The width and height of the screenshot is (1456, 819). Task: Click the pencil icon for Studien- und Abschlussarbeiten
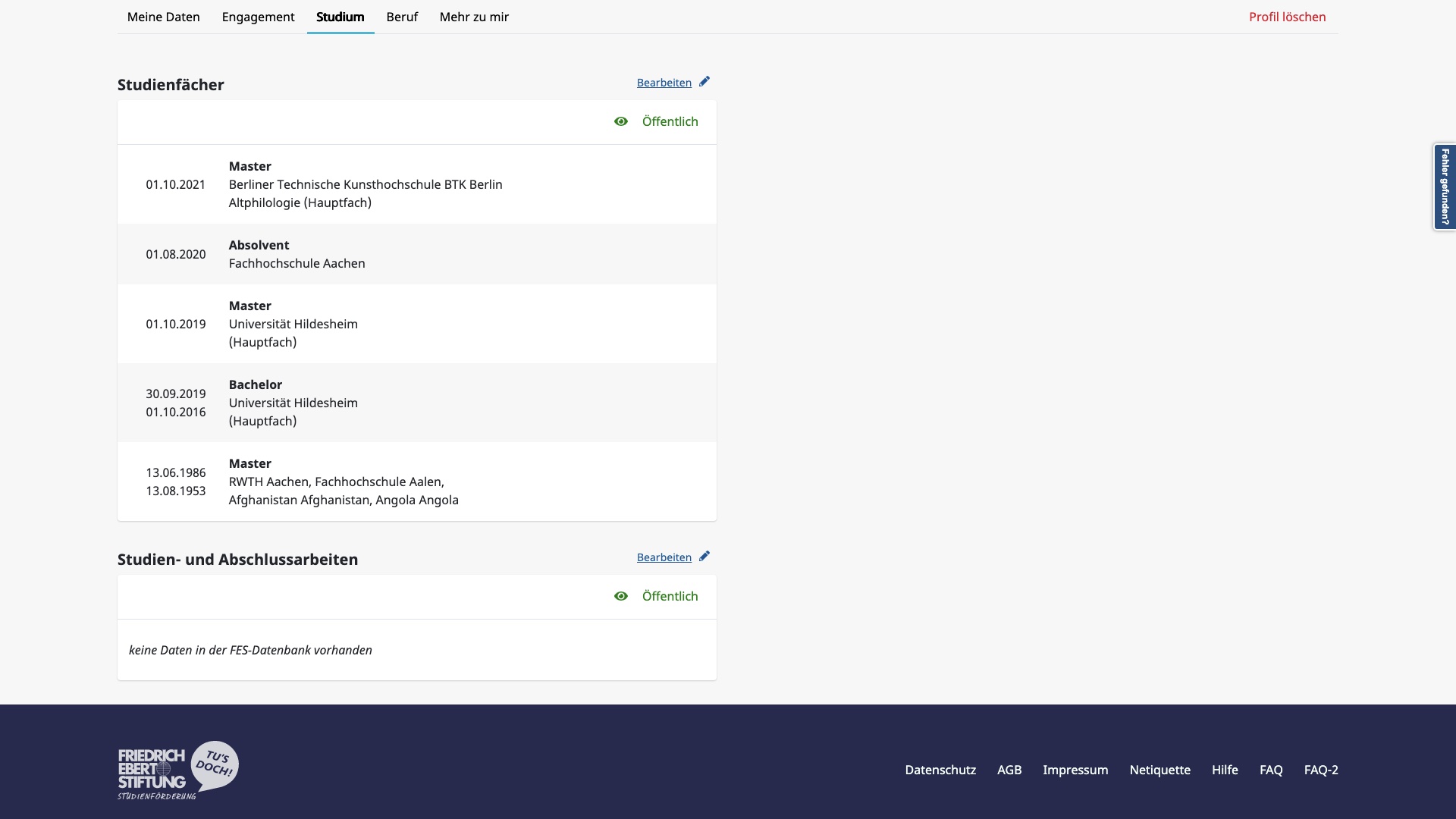(704, 557)
